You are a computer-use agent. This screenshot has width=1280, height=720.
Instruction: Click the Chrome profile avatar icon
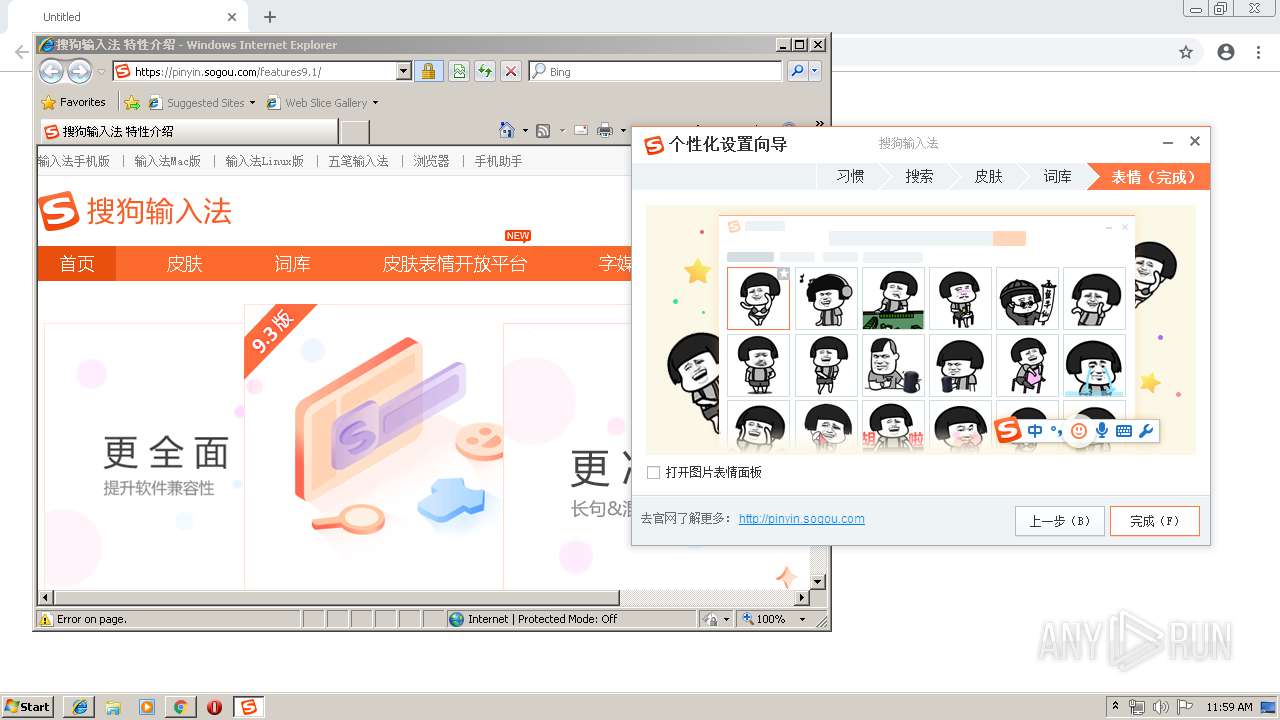(1226, 52)
